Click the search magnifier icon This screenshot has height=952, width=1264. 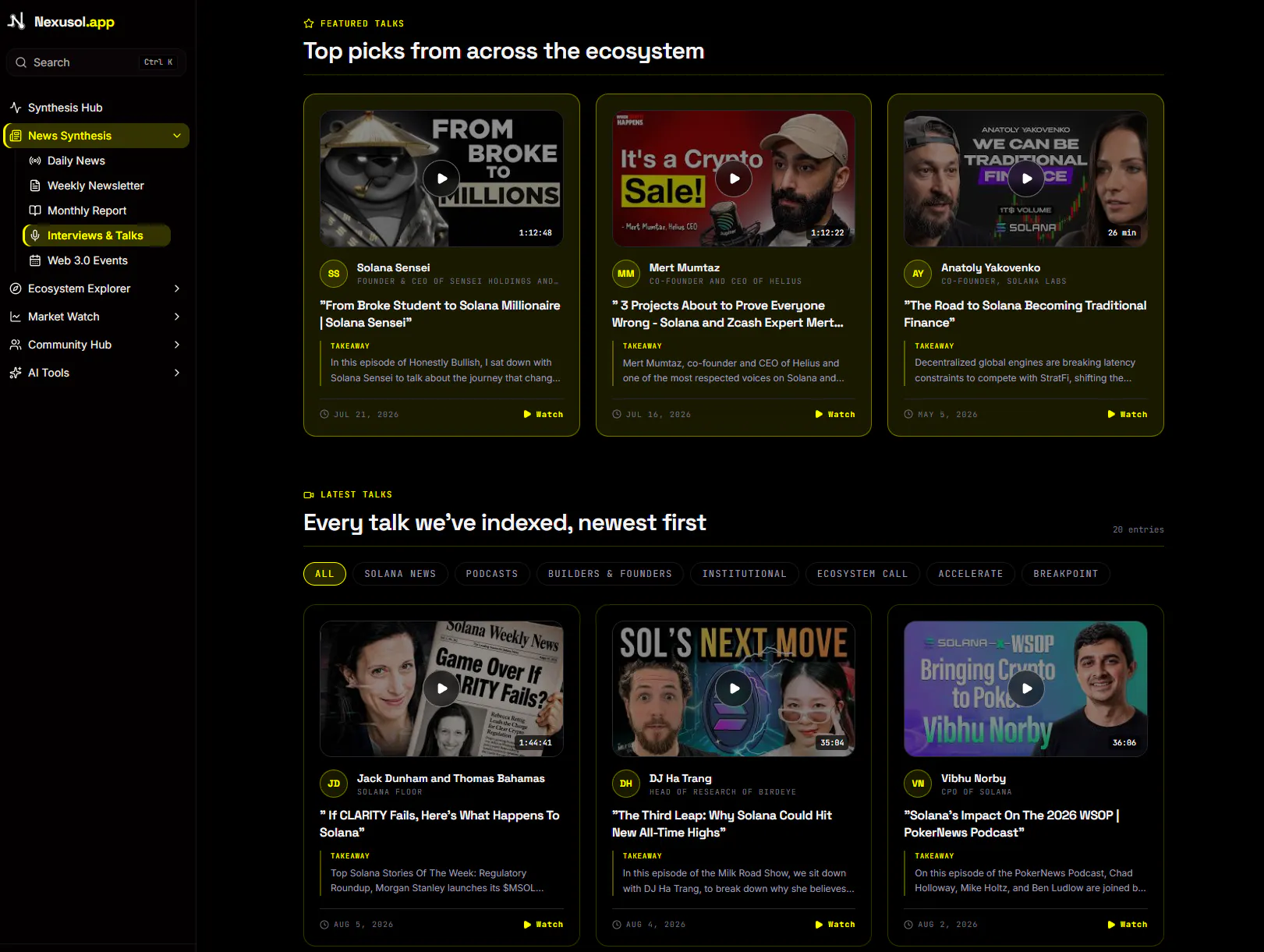tap(21, 62)
